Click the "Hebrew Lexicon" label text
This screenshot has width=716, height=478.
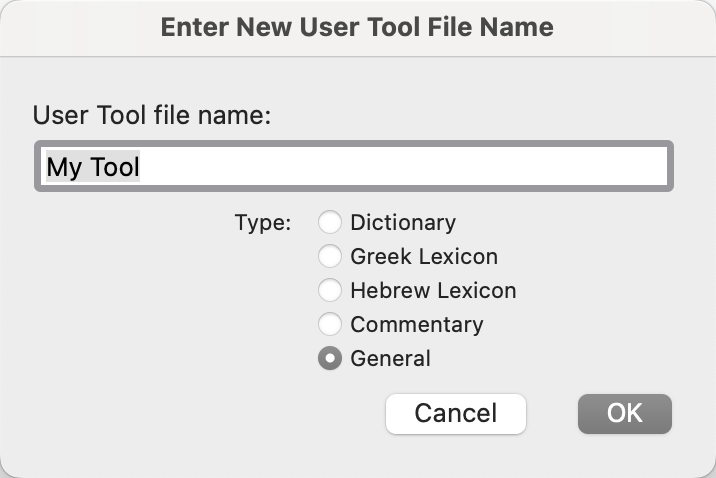click(x=433, y=290)
